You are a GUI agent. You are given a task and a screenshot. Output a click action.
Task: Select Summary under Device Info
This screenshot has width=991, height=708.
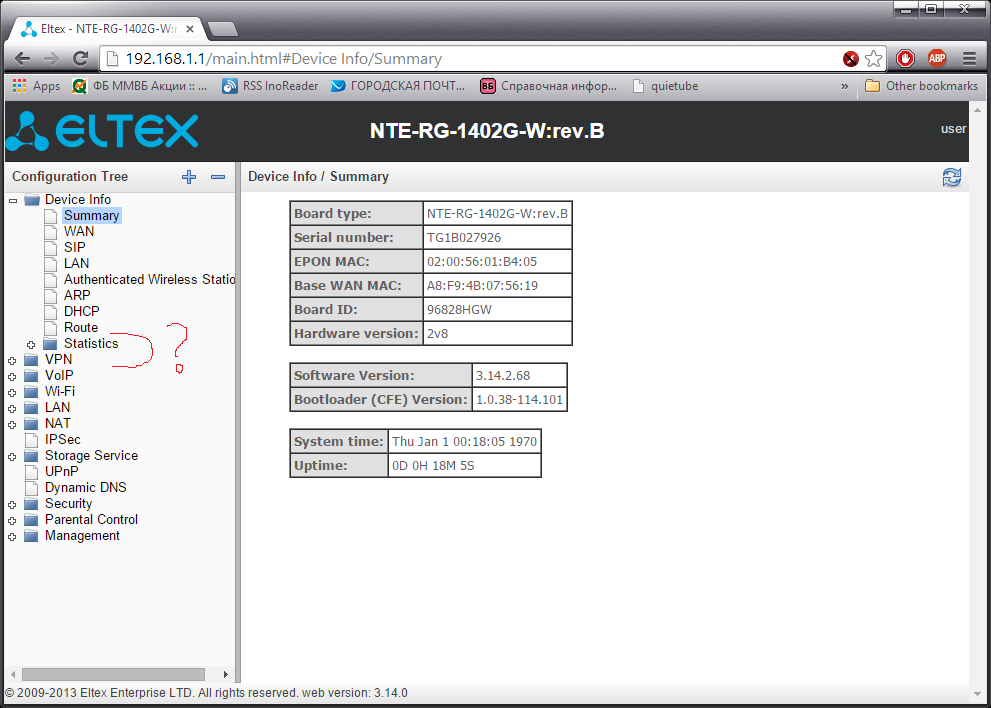pyautogui.click(x=91, y=216)
